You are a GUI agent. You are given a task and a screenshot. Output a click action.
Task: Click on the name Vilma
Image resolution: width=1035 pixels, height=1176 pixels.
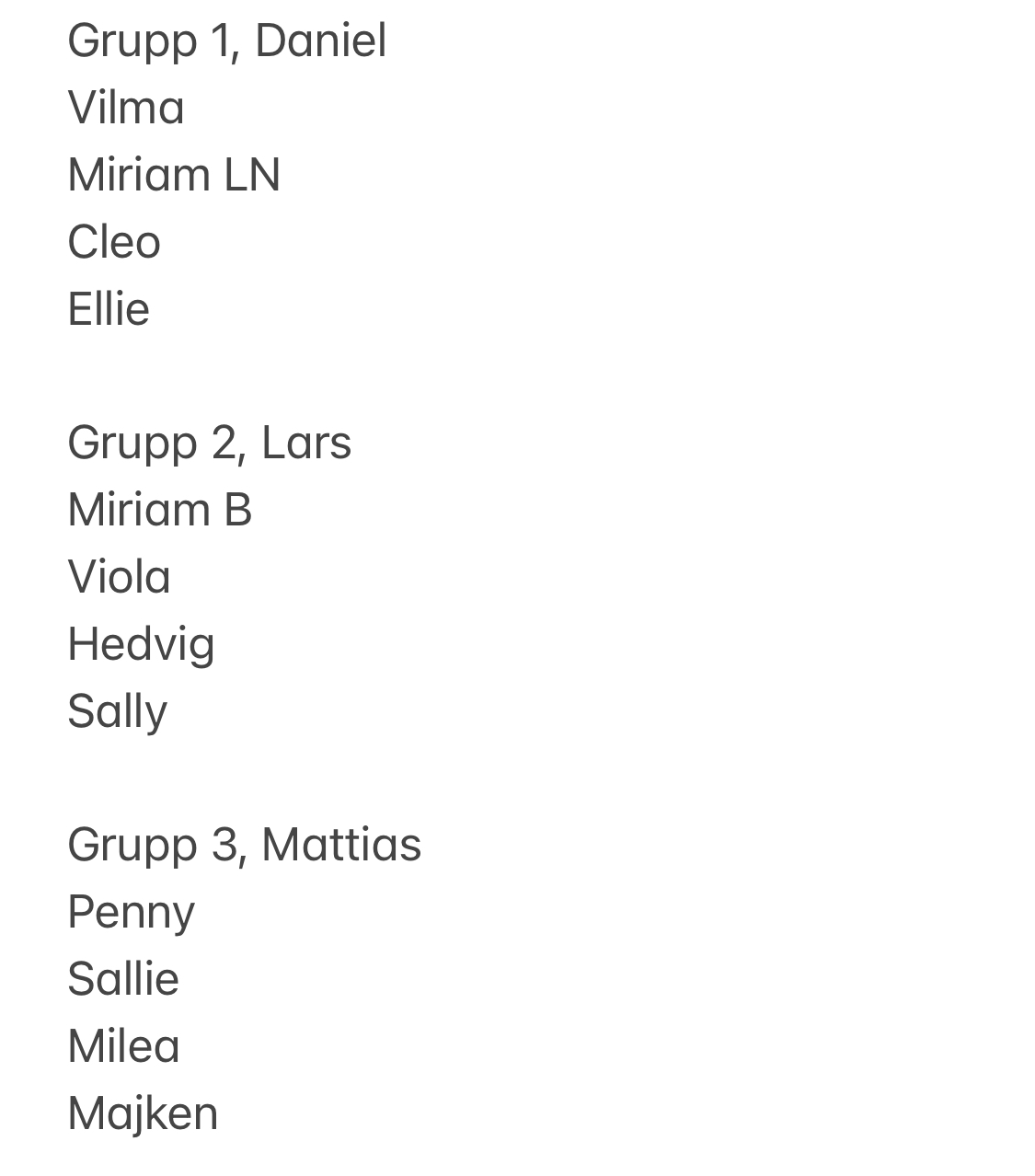126,109
